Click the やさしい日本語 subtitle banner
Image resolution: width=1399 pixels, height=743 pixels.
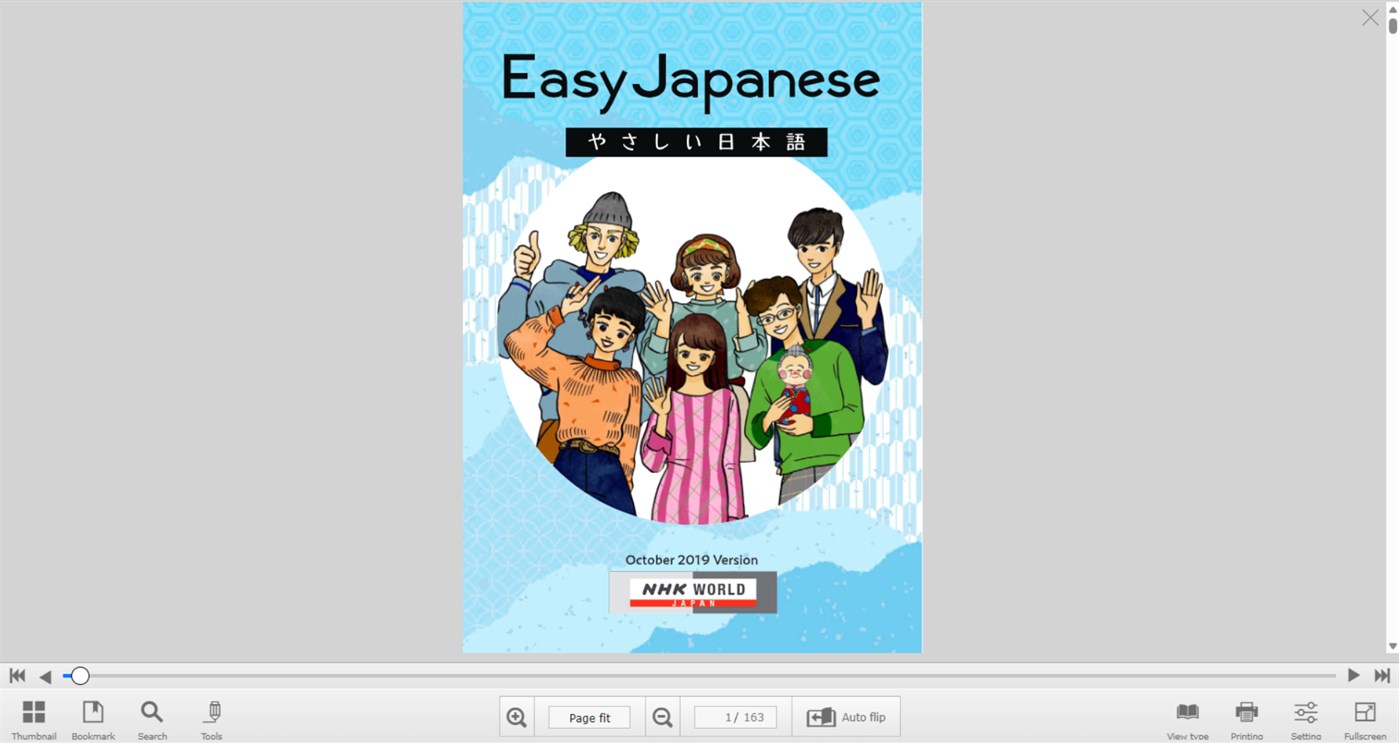(696, 142)
